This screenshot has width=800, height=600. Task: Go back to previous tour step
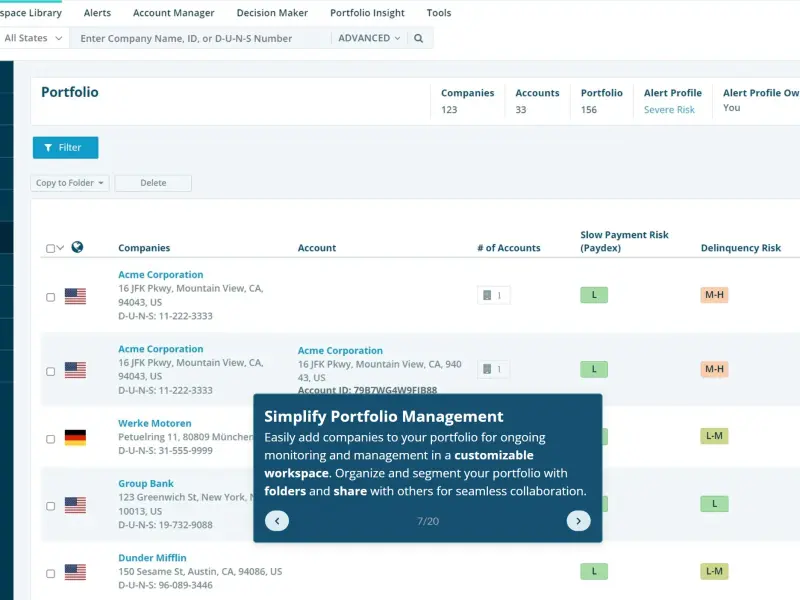(277, 521)
